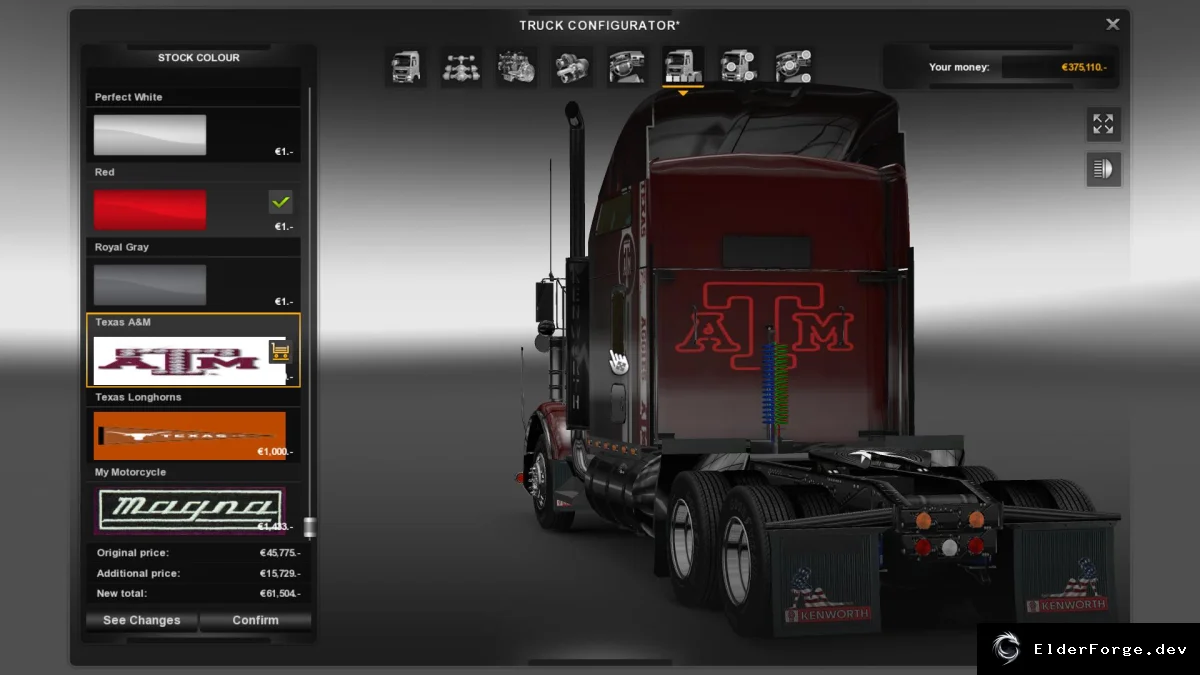Select the My Motorcycle Magna paint
Image resolution: width=1200 pixels, height=675 pixels.
[x=190, y=510]
